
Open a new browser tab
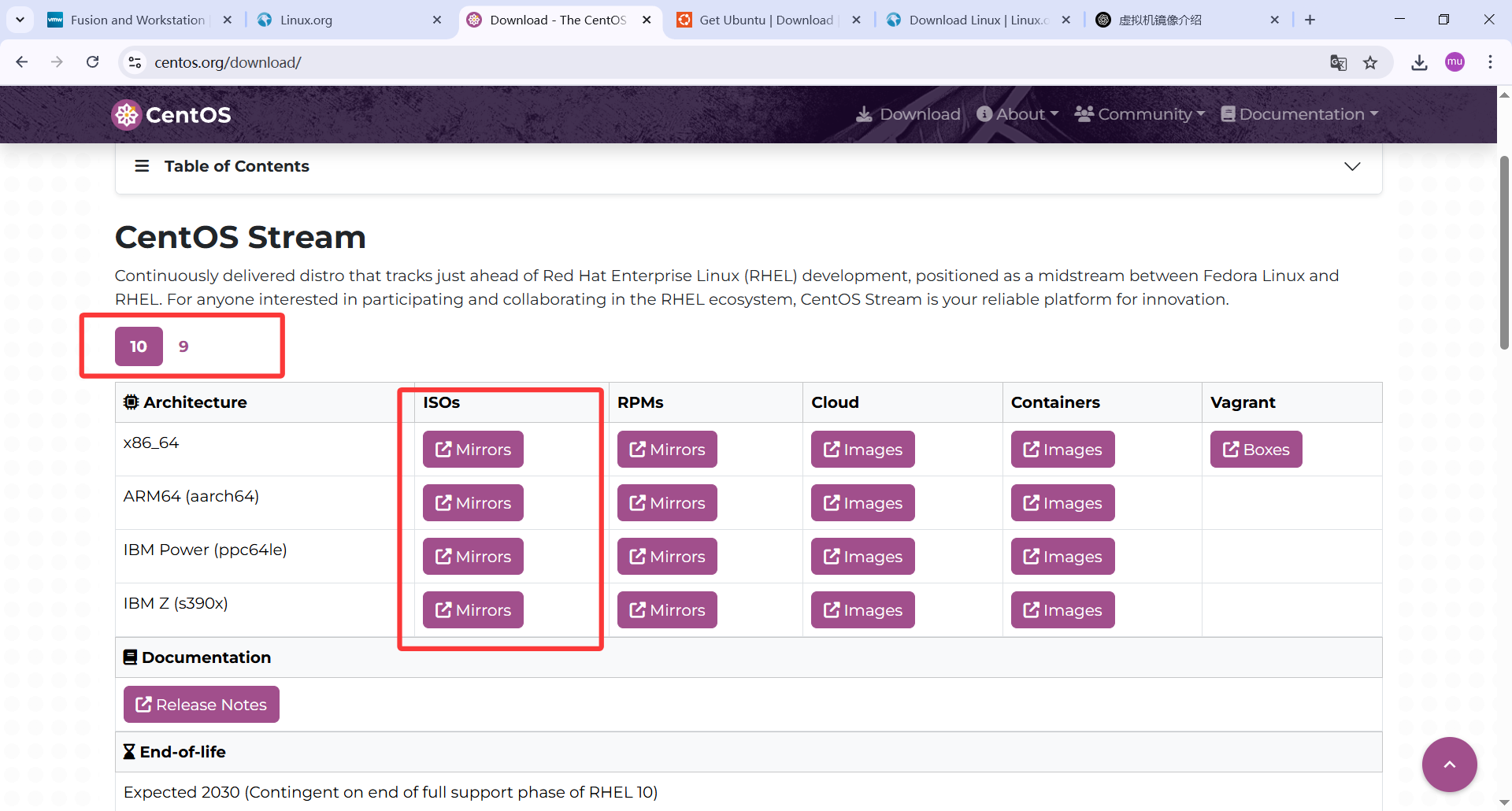coord(1310,20)
